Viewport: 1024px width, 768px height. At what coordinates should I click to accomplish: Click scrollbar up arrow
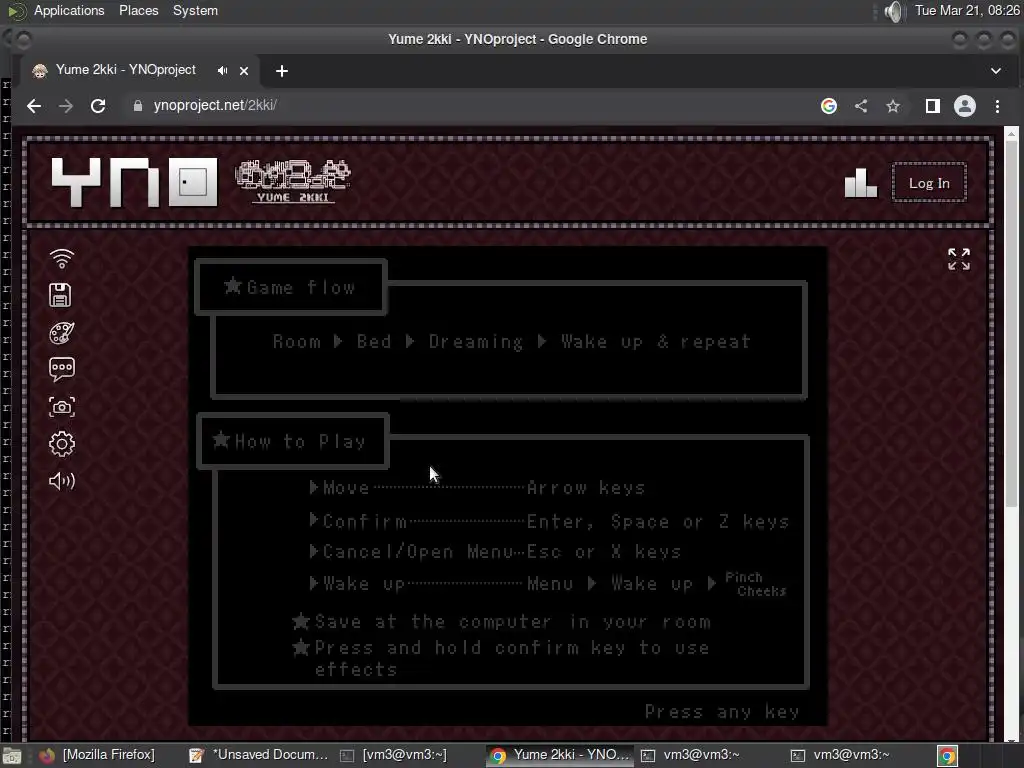tap(1011, 133)
